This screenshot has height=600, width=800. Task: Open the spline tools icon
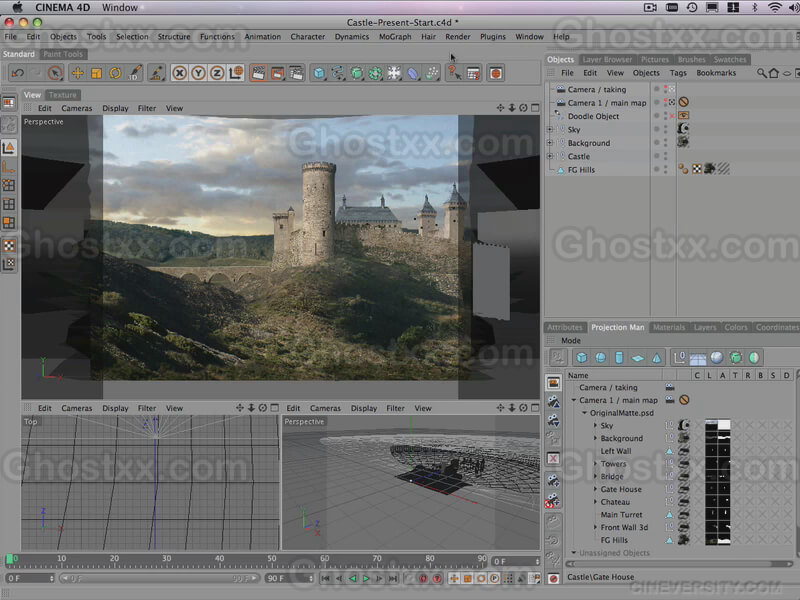338,73
